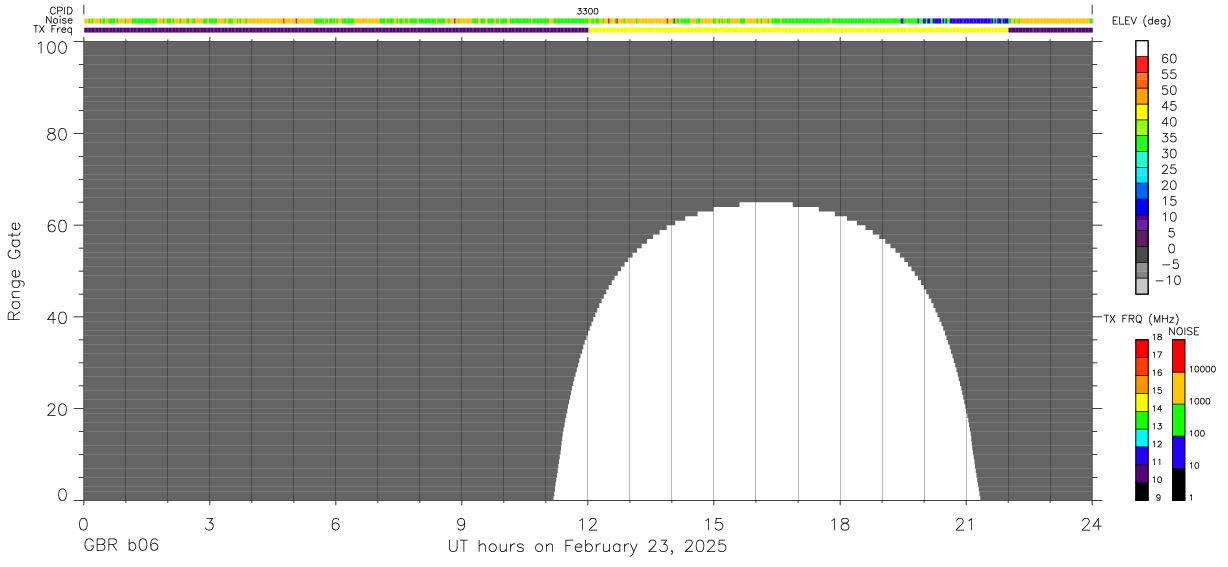Click the '13' label on TX FRQ legend

(1157, 427)
